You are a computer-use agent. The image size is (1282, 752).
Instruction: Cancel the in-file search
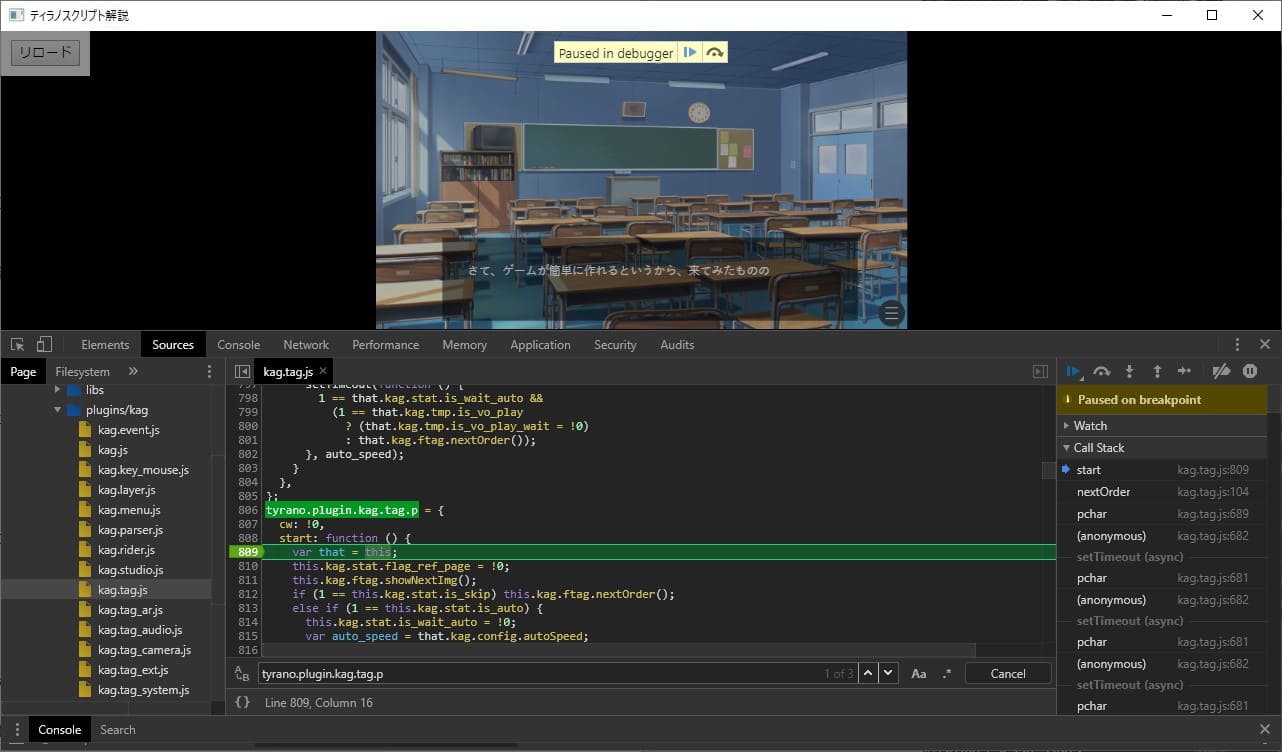(1008, 673)
